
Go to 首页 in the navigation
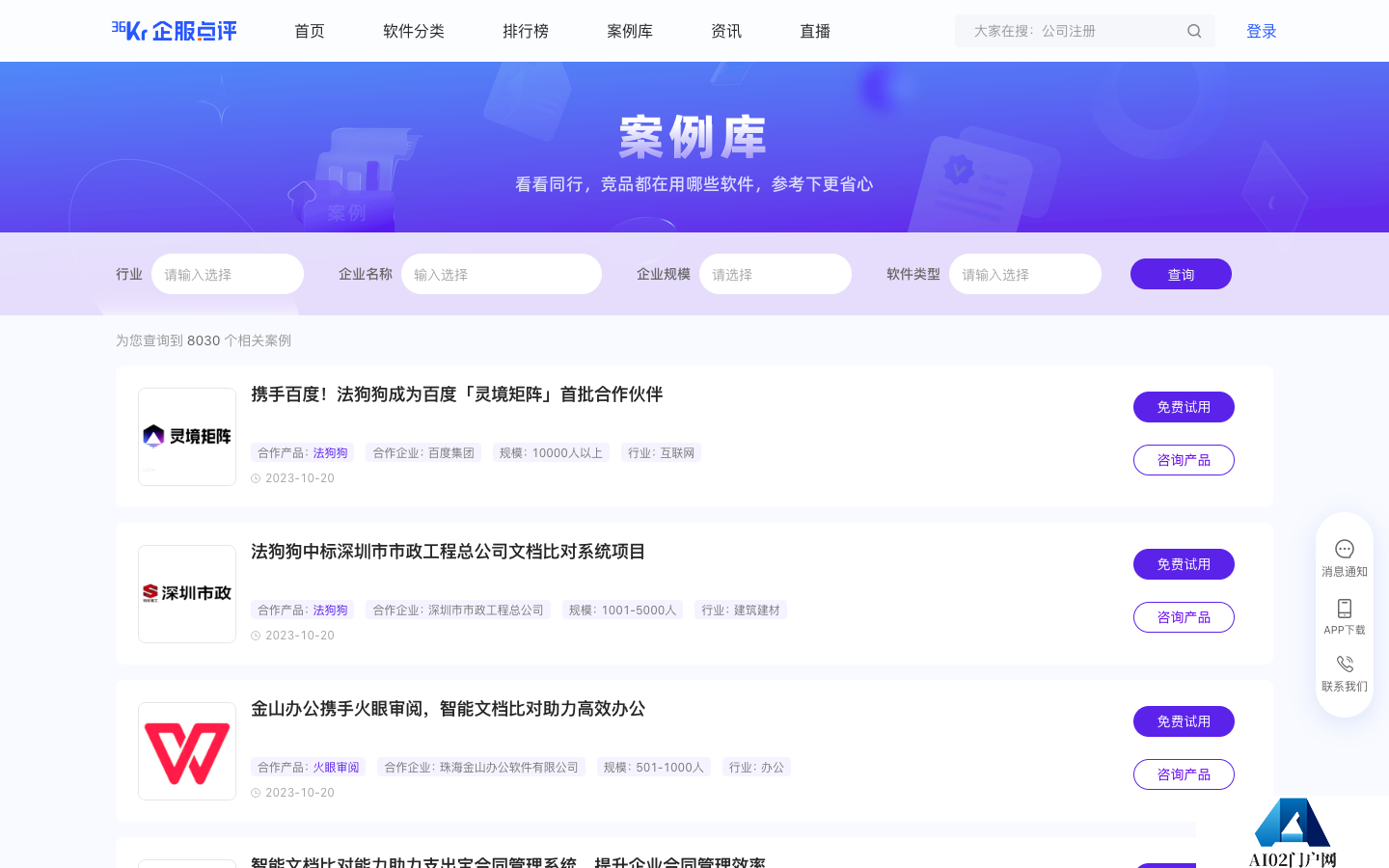[310, 31]
